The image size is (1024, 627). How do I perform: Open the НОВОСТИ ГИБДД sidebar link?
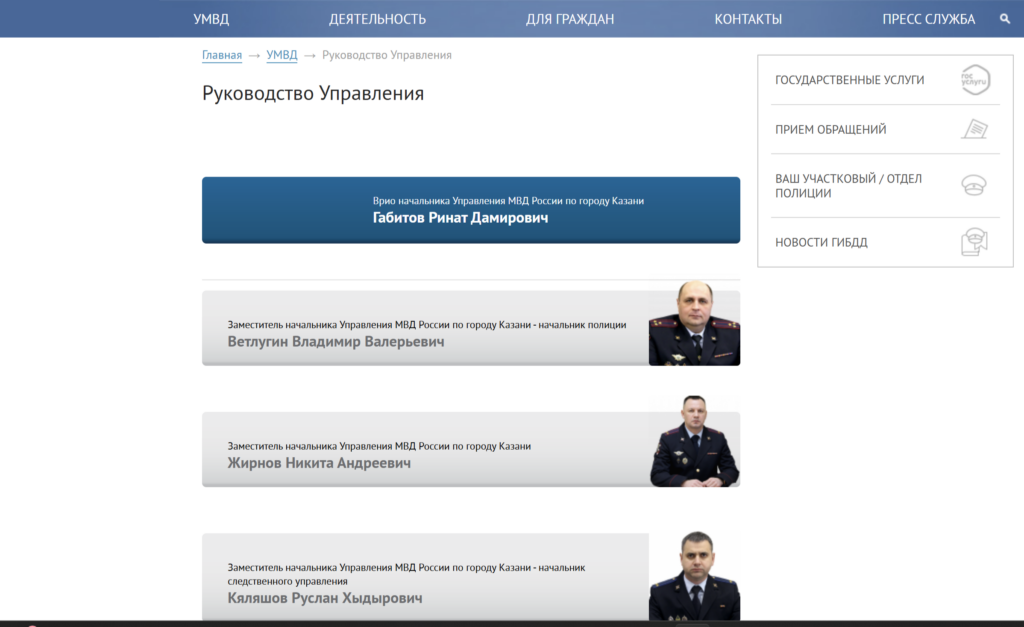tap(821, 242)
